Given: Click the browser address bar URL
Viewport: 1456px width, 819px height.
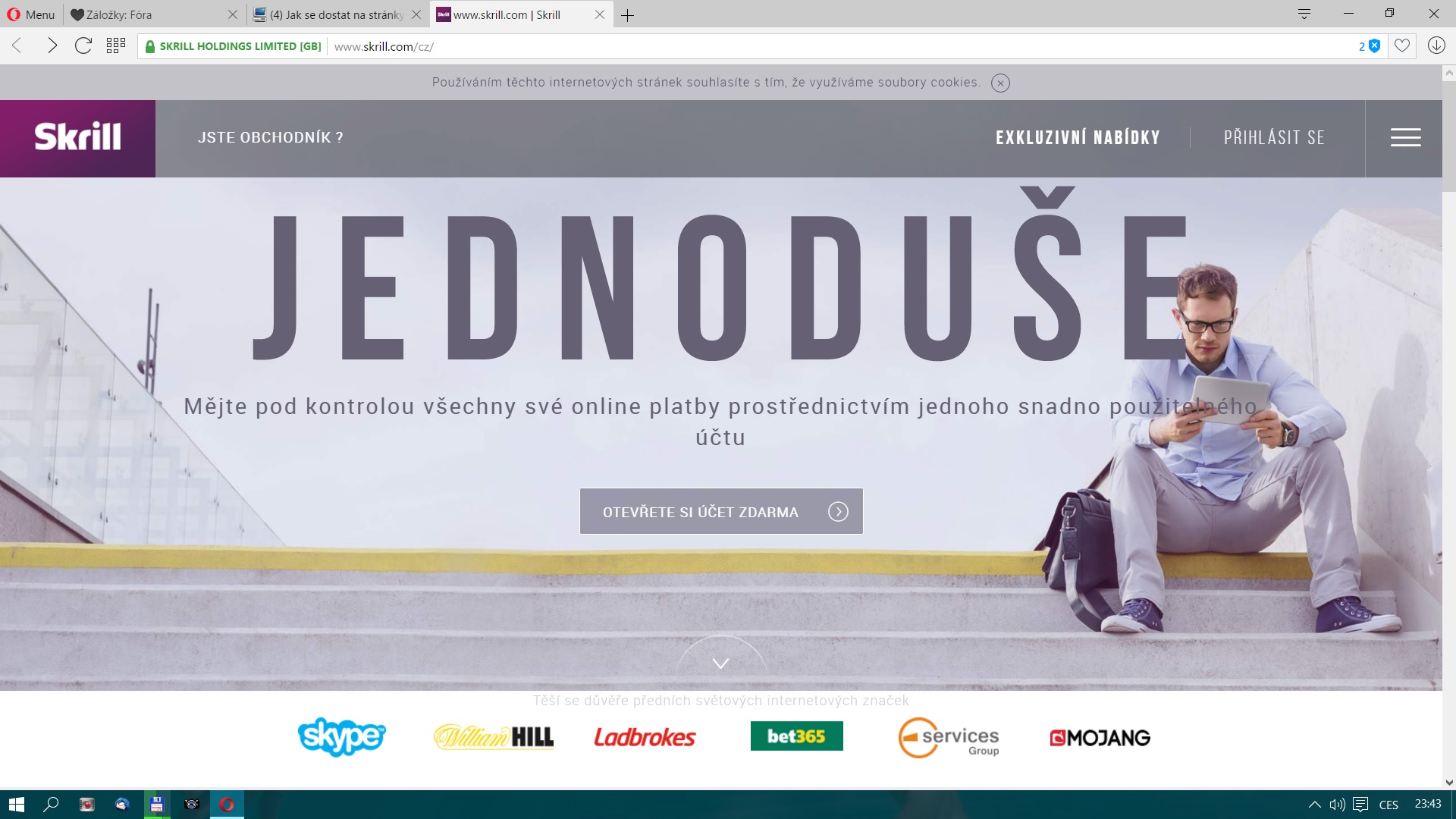Looking at the screenshot, I should tap(384, 46).
